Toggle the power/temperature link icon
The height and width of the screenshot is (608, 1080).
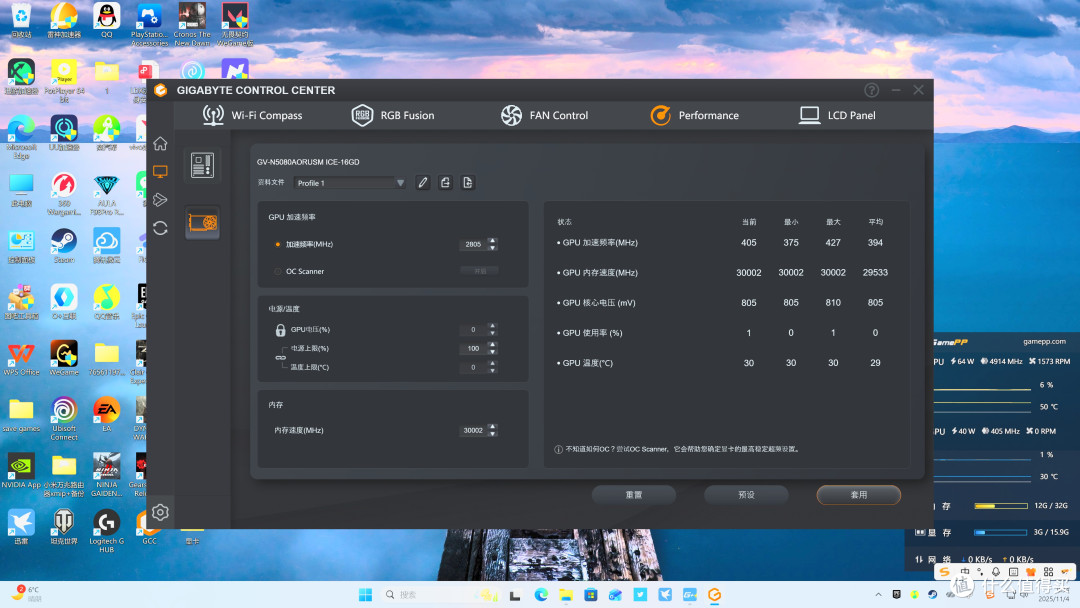280,357
